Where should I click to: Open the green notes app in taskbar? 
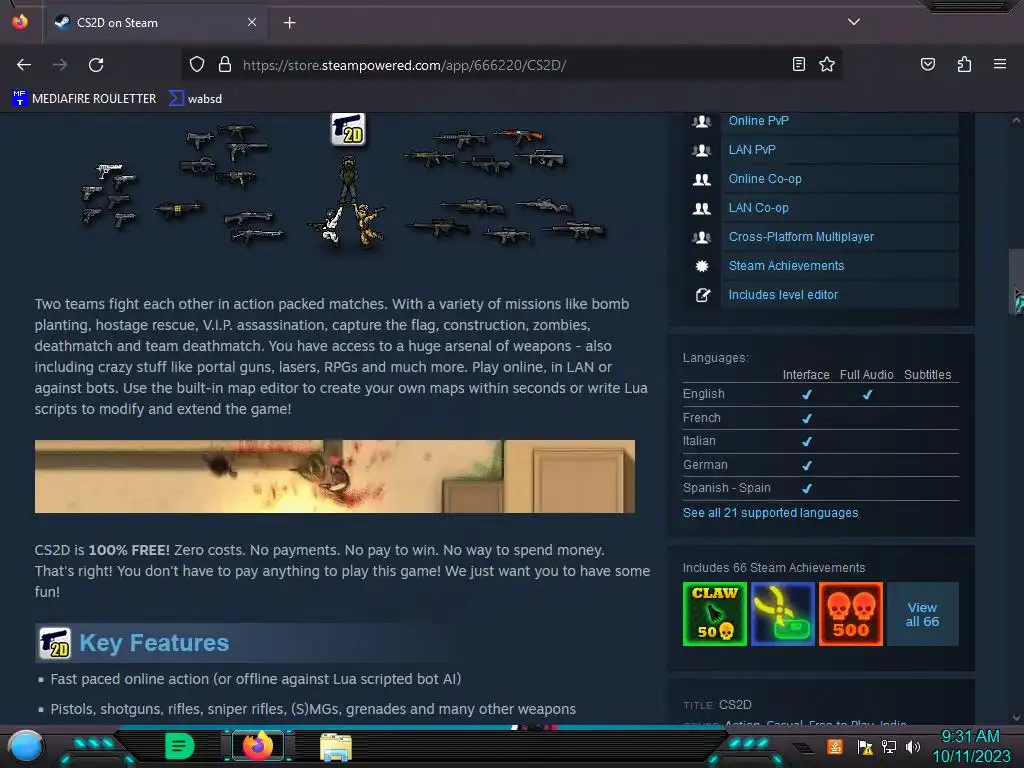click(179, 746)
